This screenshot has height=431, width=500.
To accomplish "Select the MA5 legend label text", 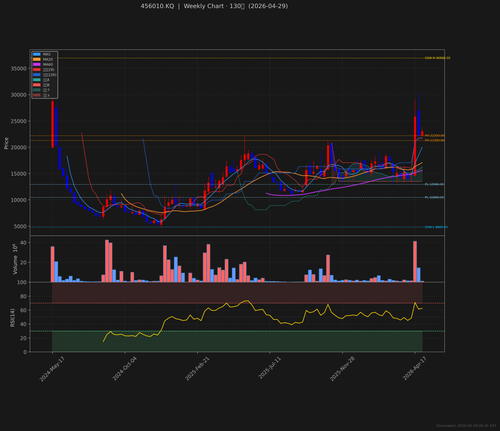I will tap(47, 54).
